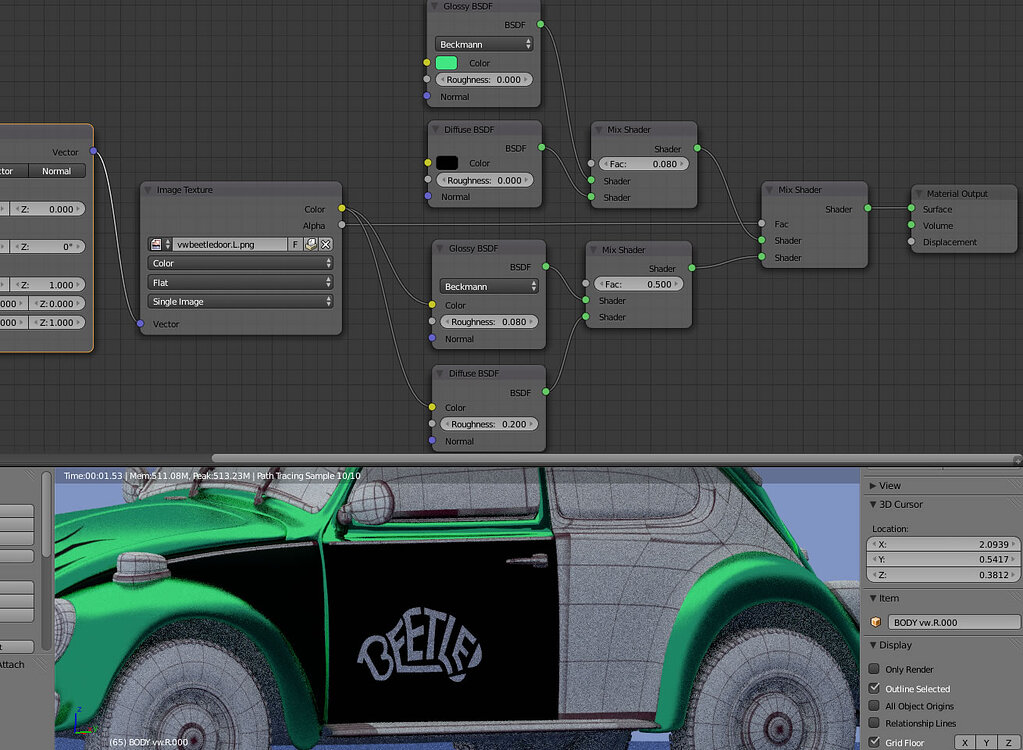Click the Color input socket of the Roughness 0.080 Glossy BSDF
1023x750 pixels.
tap(432, 305)
